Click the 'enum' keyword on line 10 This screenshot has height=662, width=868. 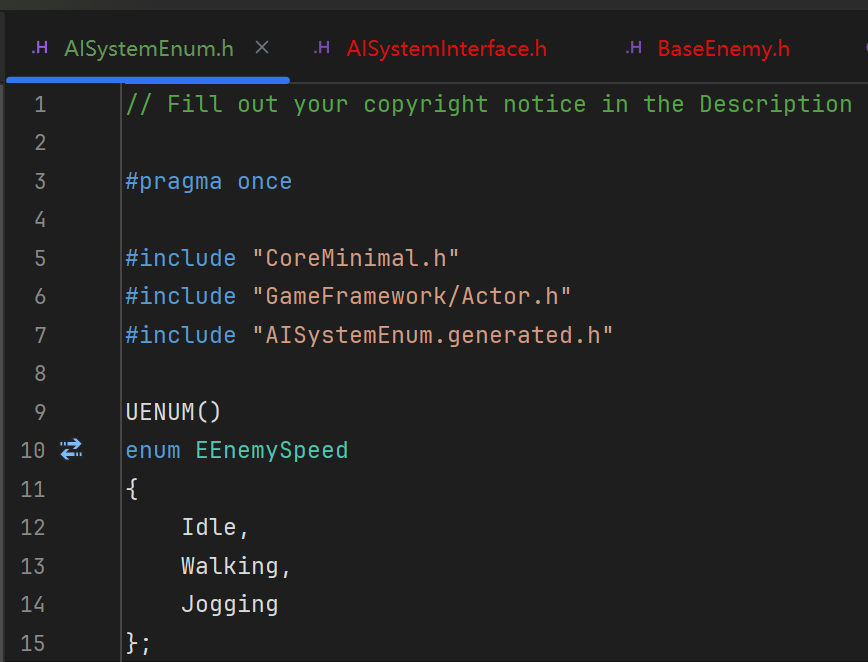[153, 451]
